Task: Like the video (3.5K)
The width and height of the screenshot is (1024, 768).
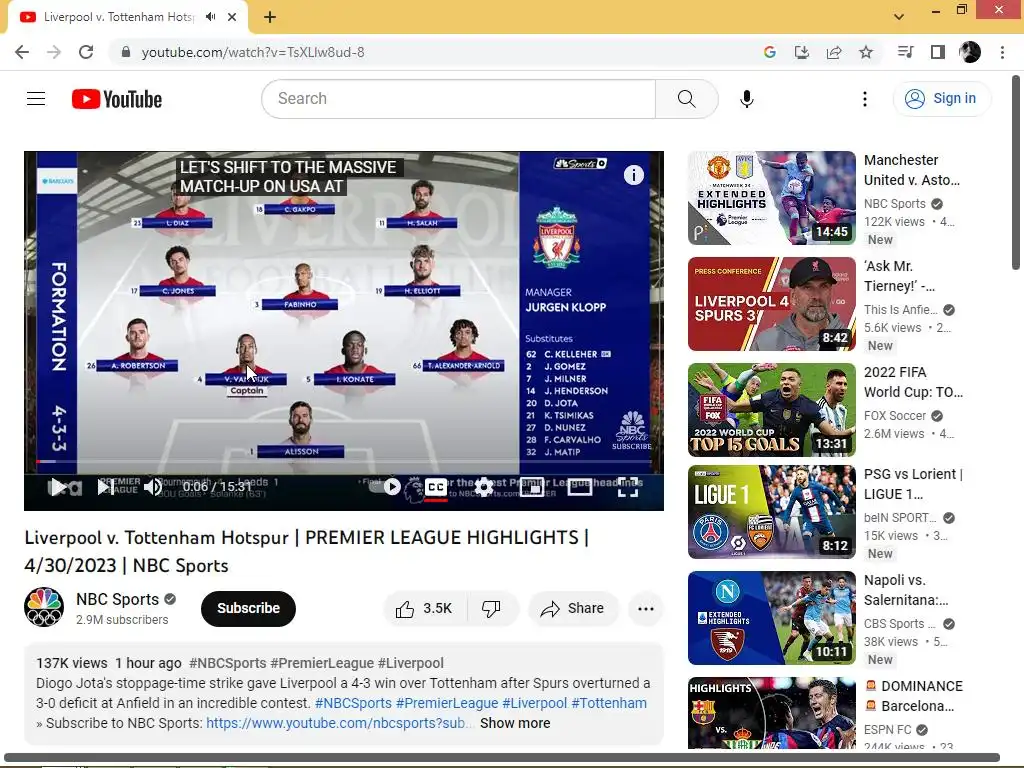Action: [424, 609]
